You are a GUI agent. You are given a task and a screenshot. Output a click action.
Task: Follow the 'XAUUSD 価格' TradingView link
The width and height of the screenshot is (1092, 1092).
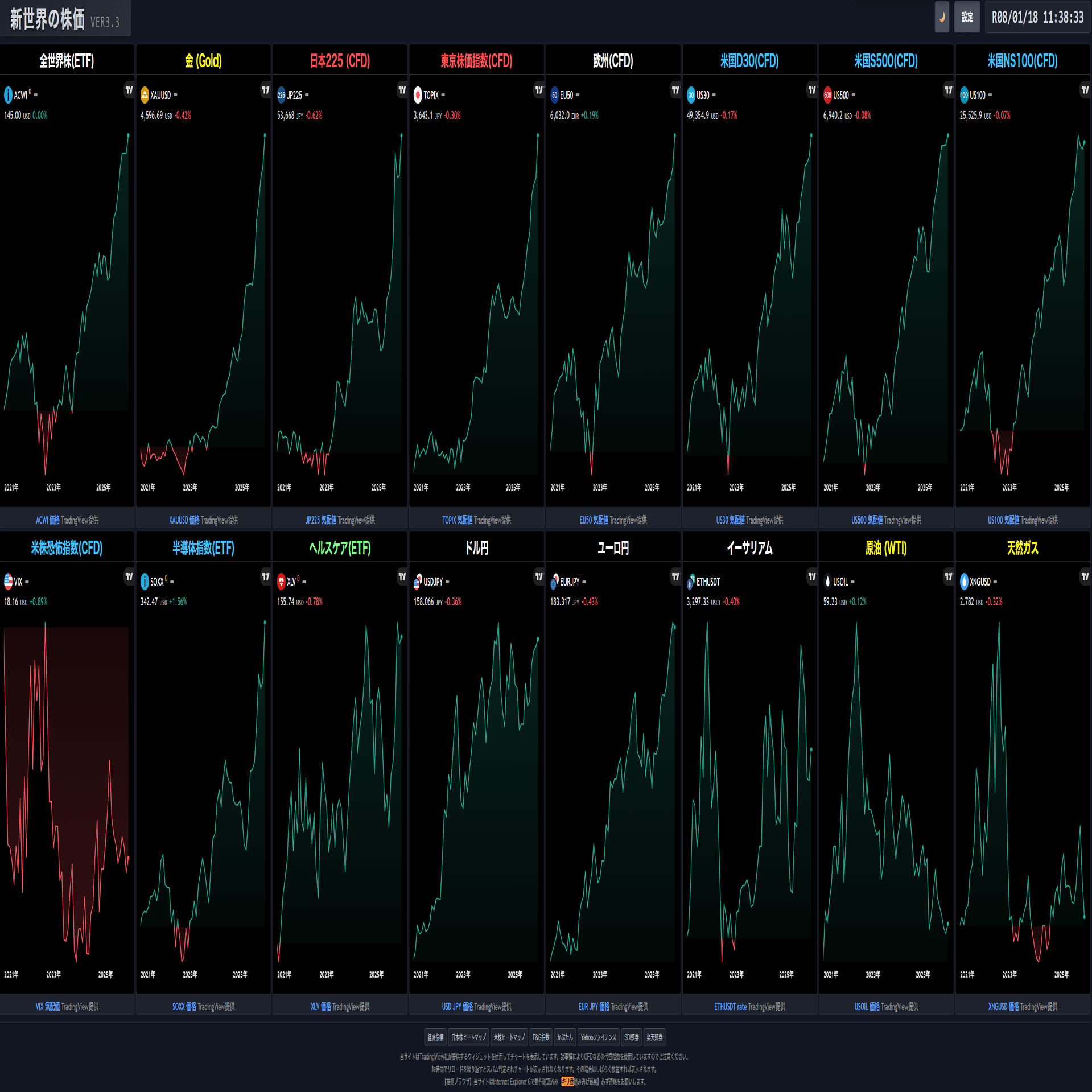pyautogui.click(x=184, y=520)
